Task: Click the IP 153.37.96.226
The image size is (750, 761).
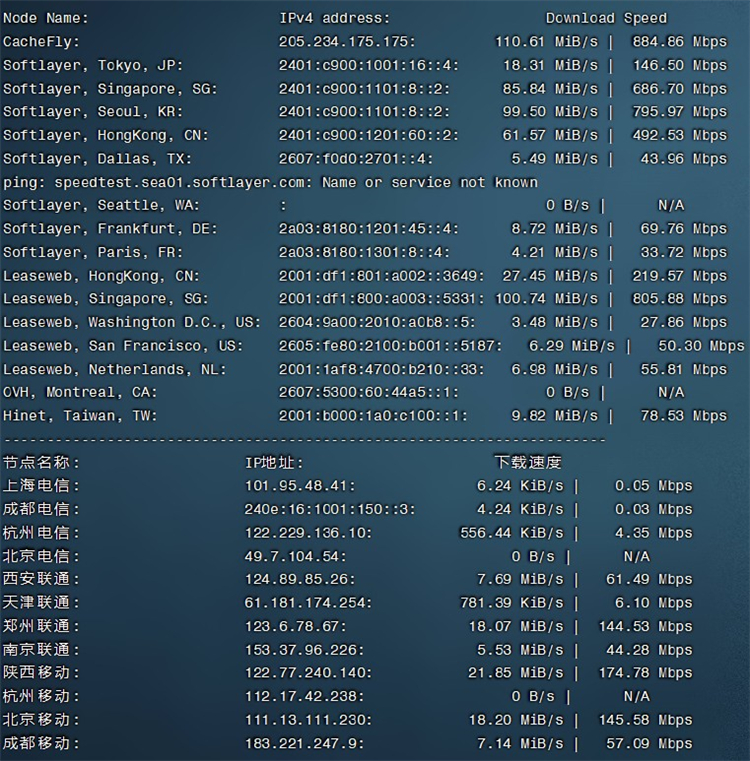Action: pyautogui.click(x=304, y=650)
